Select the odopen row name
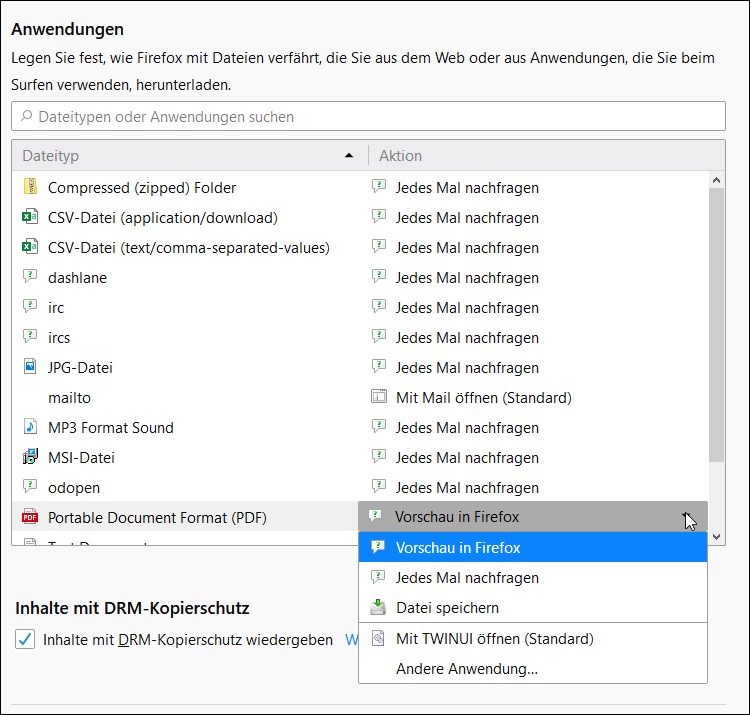The image size is (750, 715). [74, 487]
